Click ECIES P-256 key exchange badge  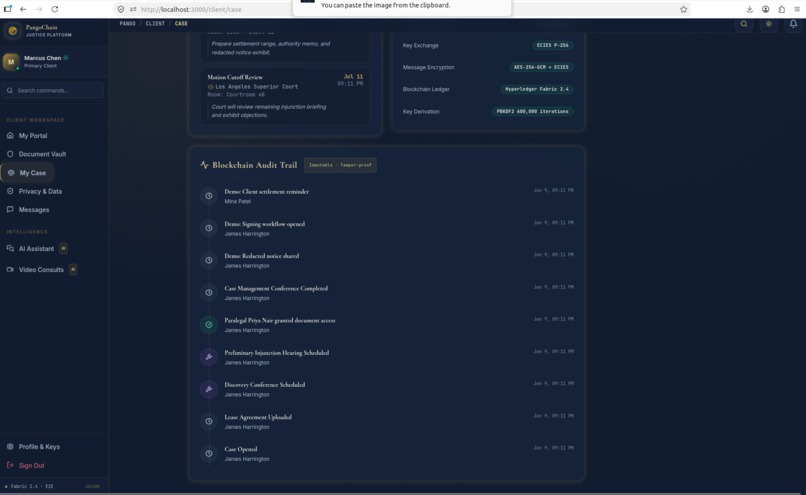pyautogui.click(x=553, y=45)
